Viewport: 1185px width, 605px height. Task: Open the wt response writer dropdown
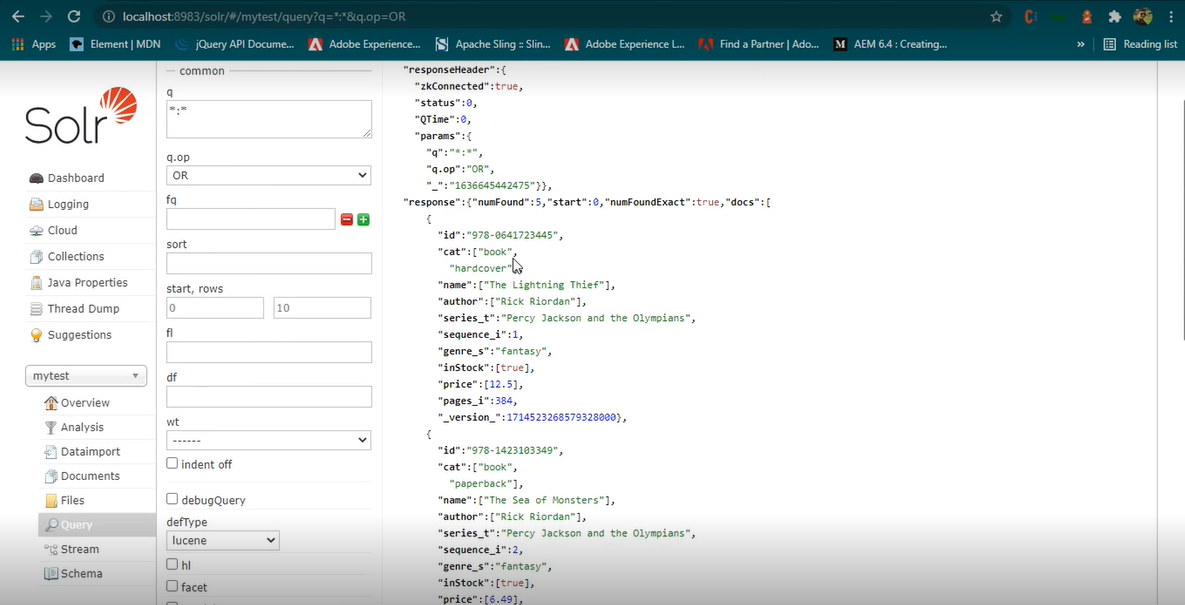point(268,440)
